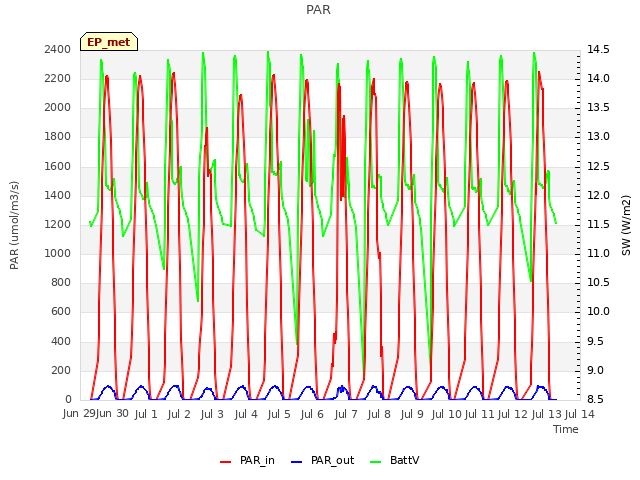Click the 1600 left axis value
Image resolution: width=640 pixels, height=480 pixels.
[x=58, y=167]
